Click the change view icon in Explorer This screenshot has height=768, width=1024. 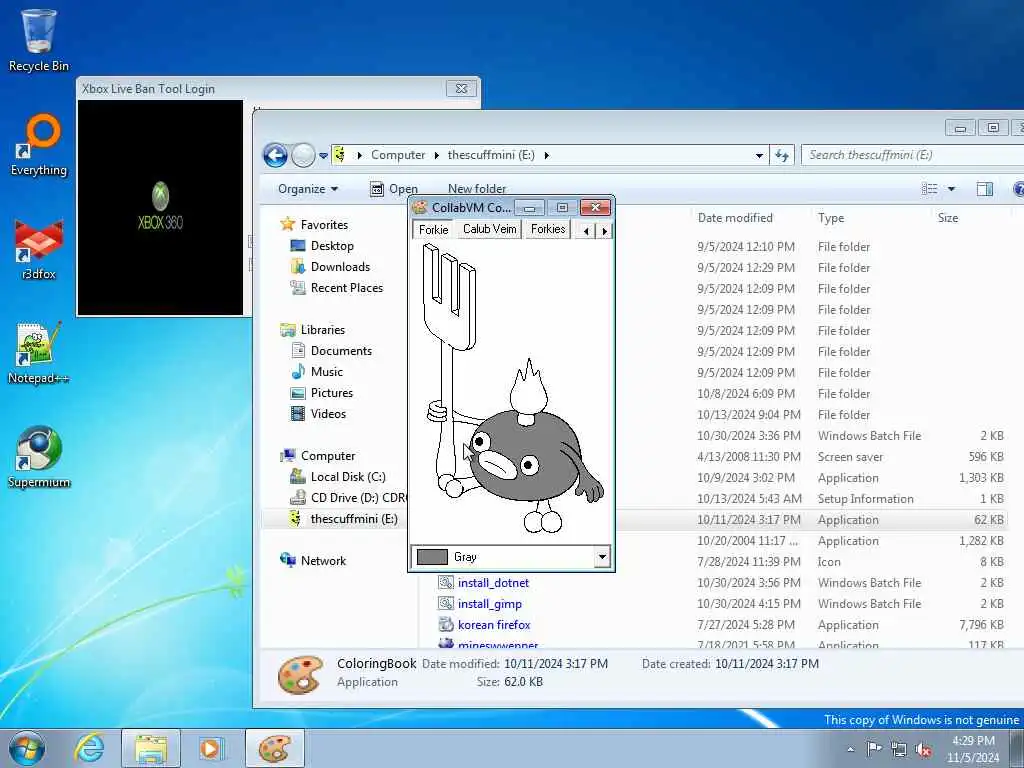(929, 189)
